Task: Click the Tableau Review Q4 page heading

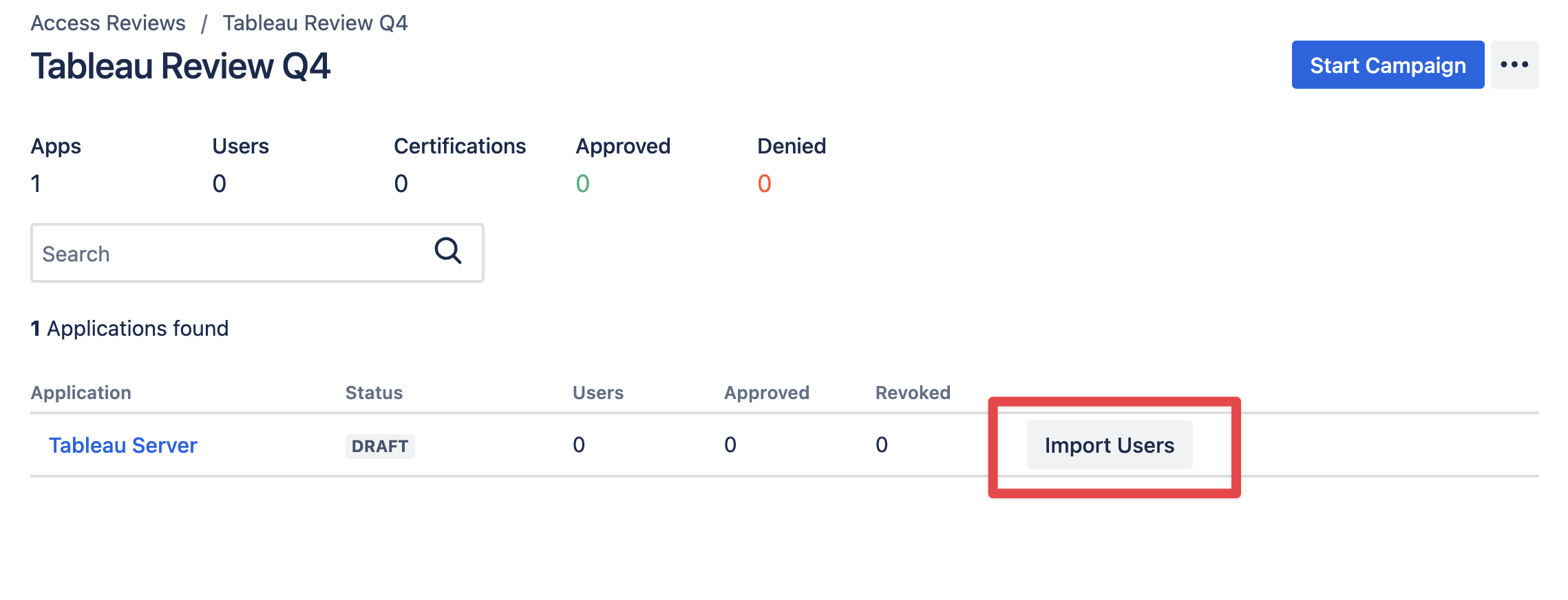Action: (x=180, y=66)
